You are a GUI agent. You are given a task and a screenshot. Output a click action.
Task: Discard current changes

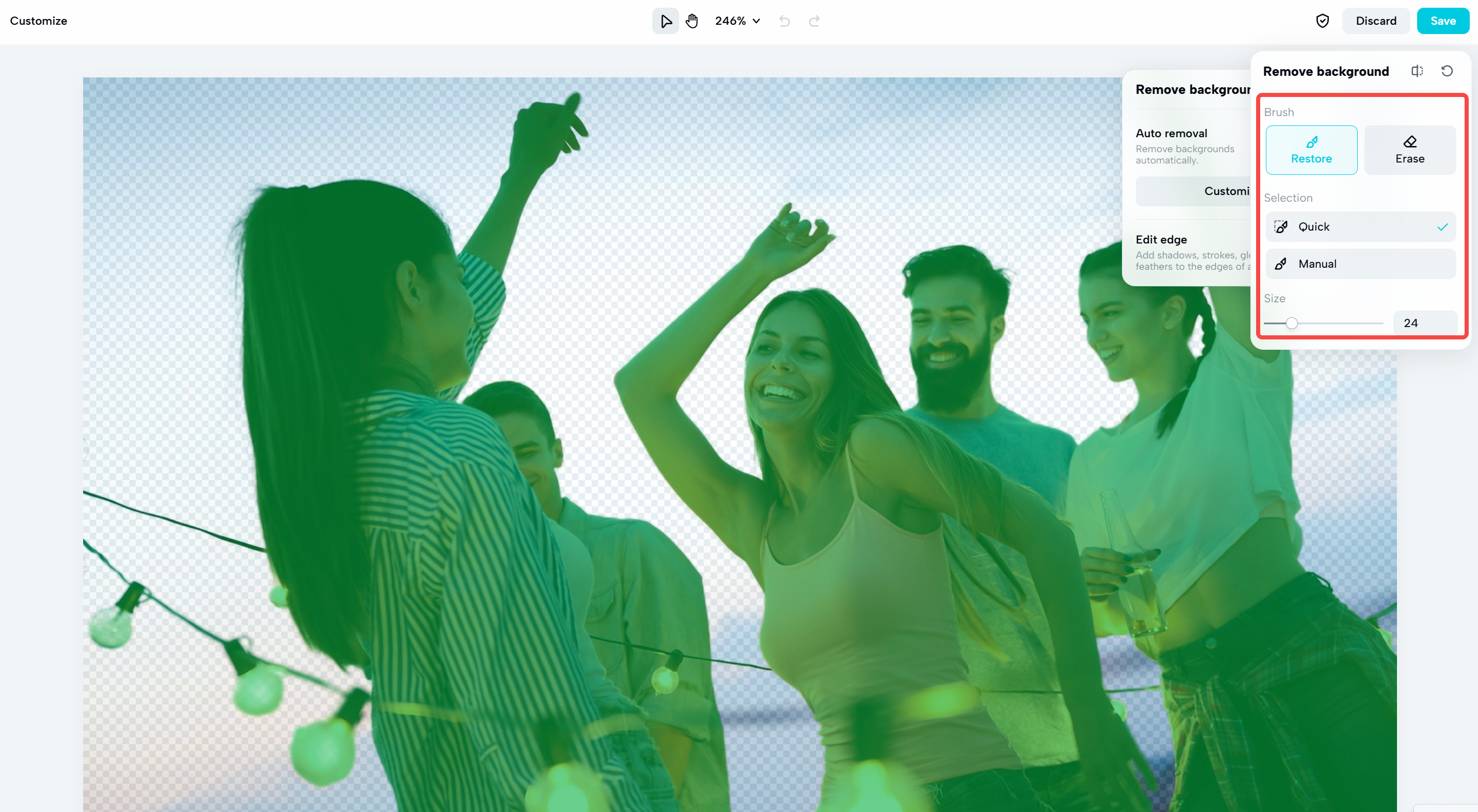coord(1376,21)
